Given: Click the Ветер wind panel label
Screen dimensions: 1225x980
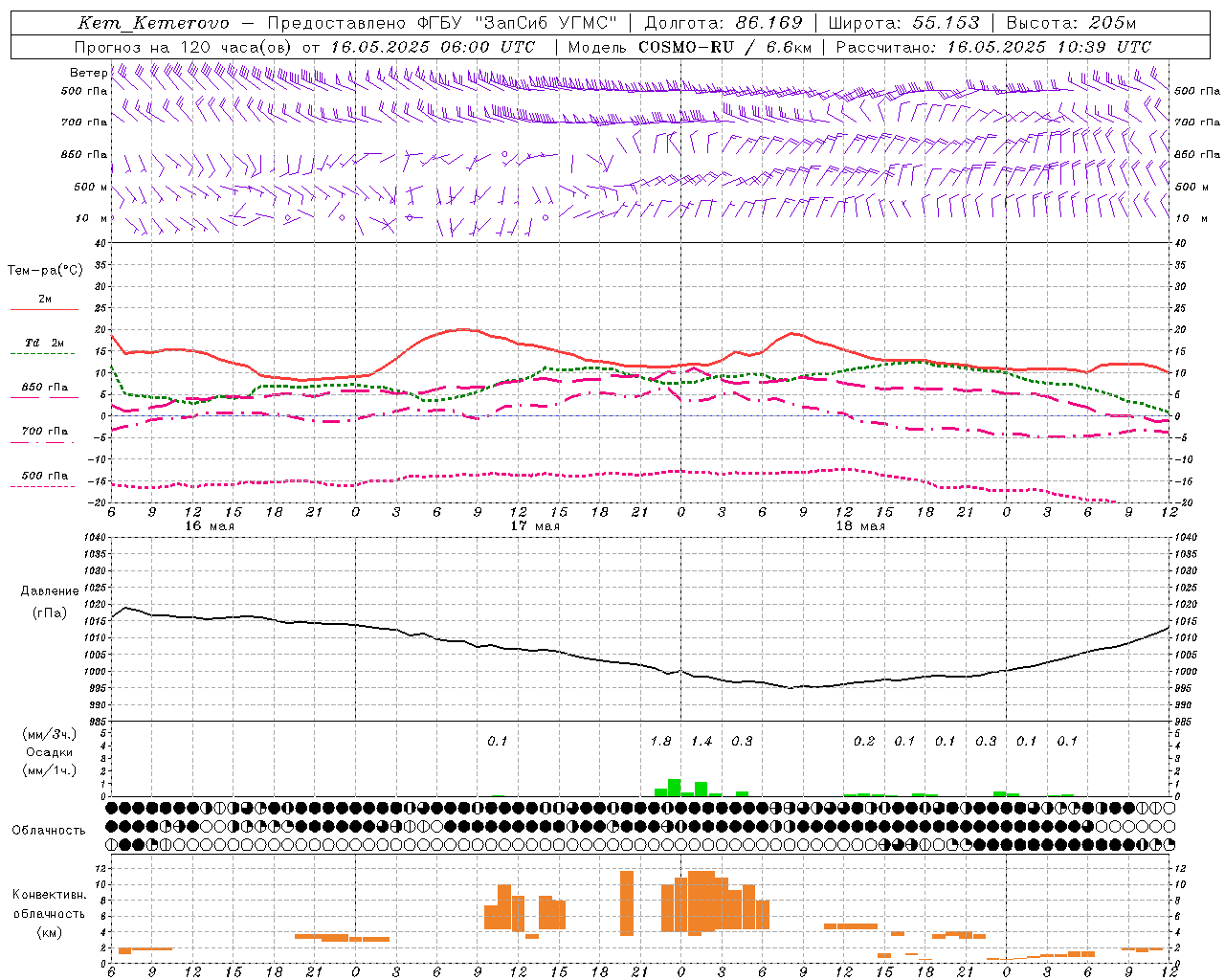Looking at the screenshot, I should (x=89, y=73).
